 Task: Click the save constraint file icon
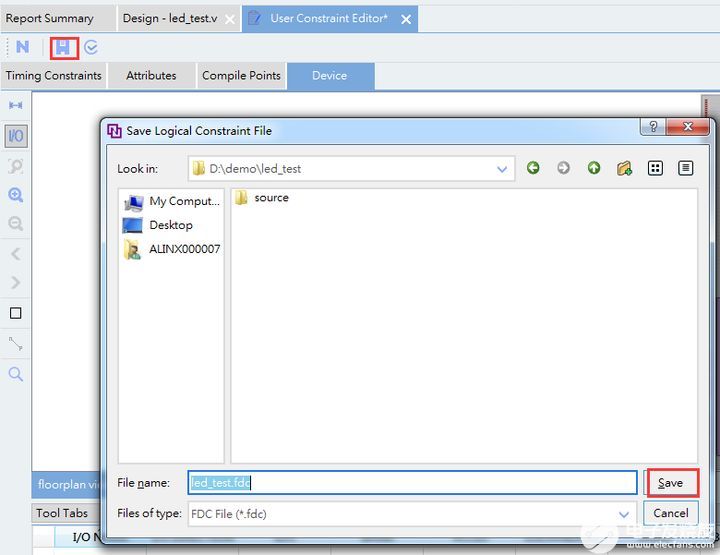coord(63,47)
